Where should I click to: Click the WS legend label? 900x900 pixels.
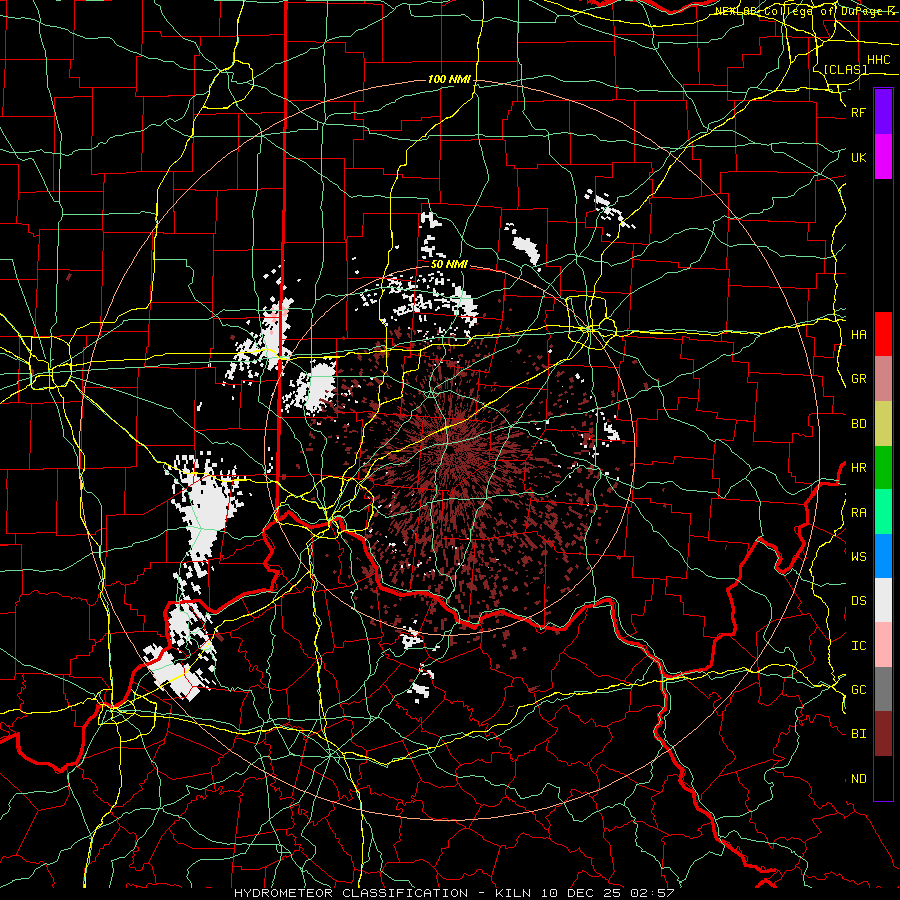click(859, 557)
